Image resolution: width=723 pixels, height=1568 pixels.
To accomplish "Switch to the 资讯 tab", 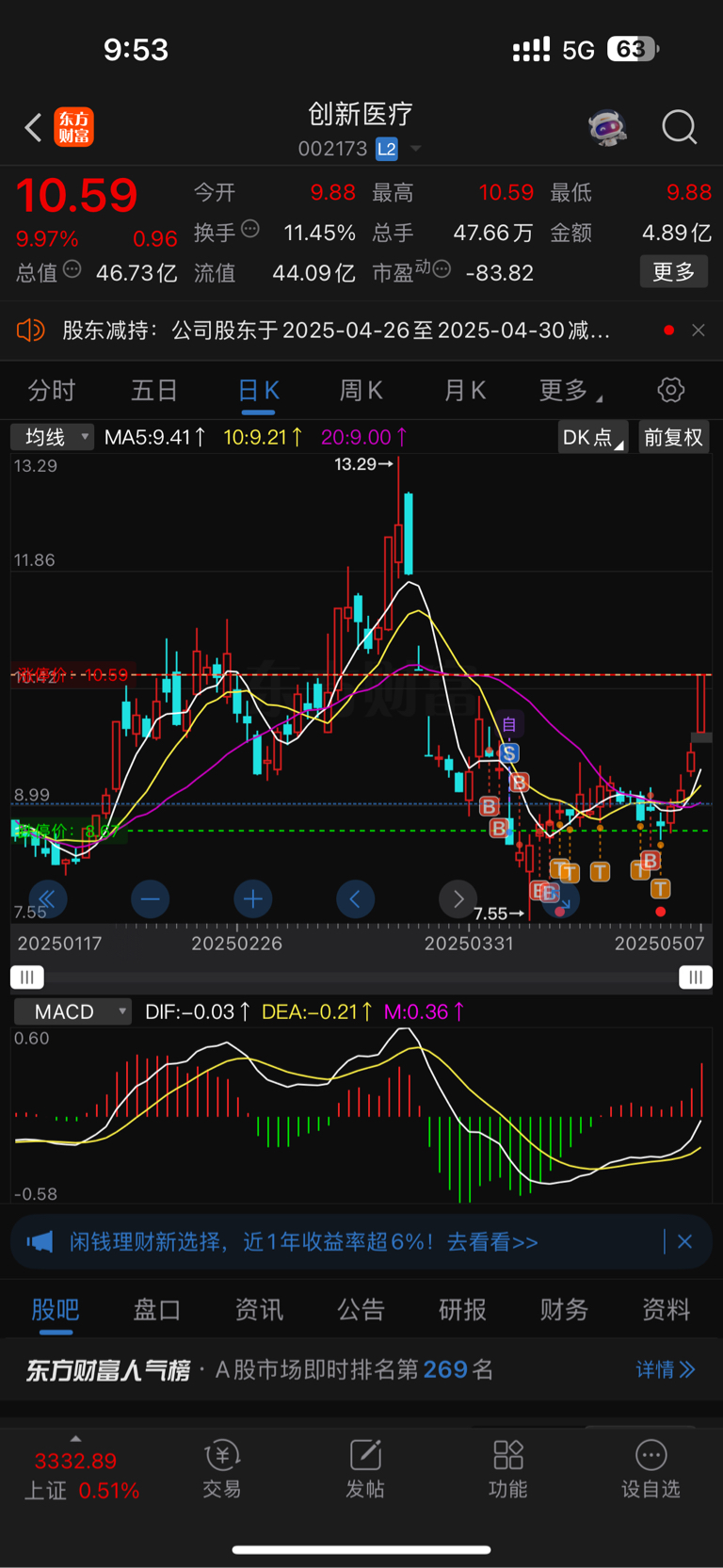I will click(259, 1309).
